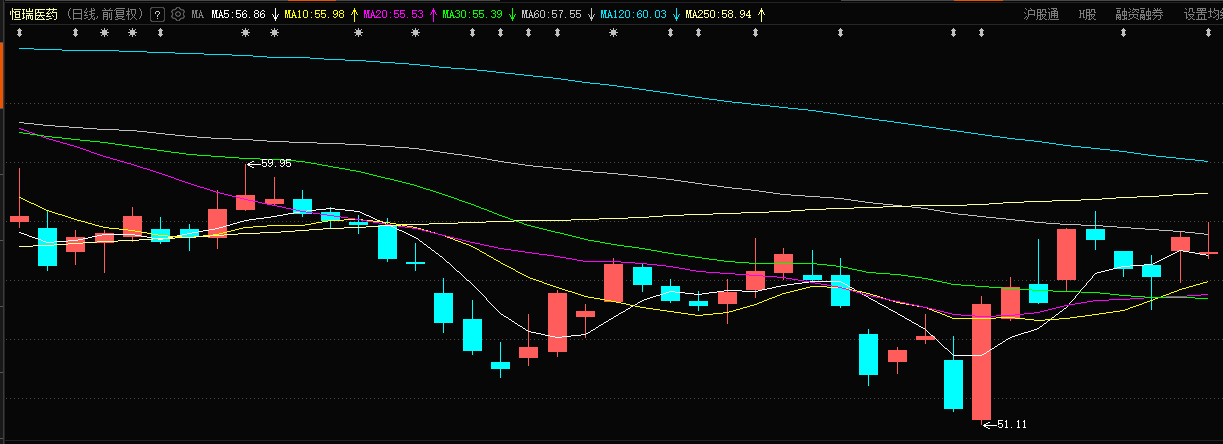The height and width of the screenshot is (444, 1223).
Task: Open the 设置均线 moving average settings
Action: 1202,14
